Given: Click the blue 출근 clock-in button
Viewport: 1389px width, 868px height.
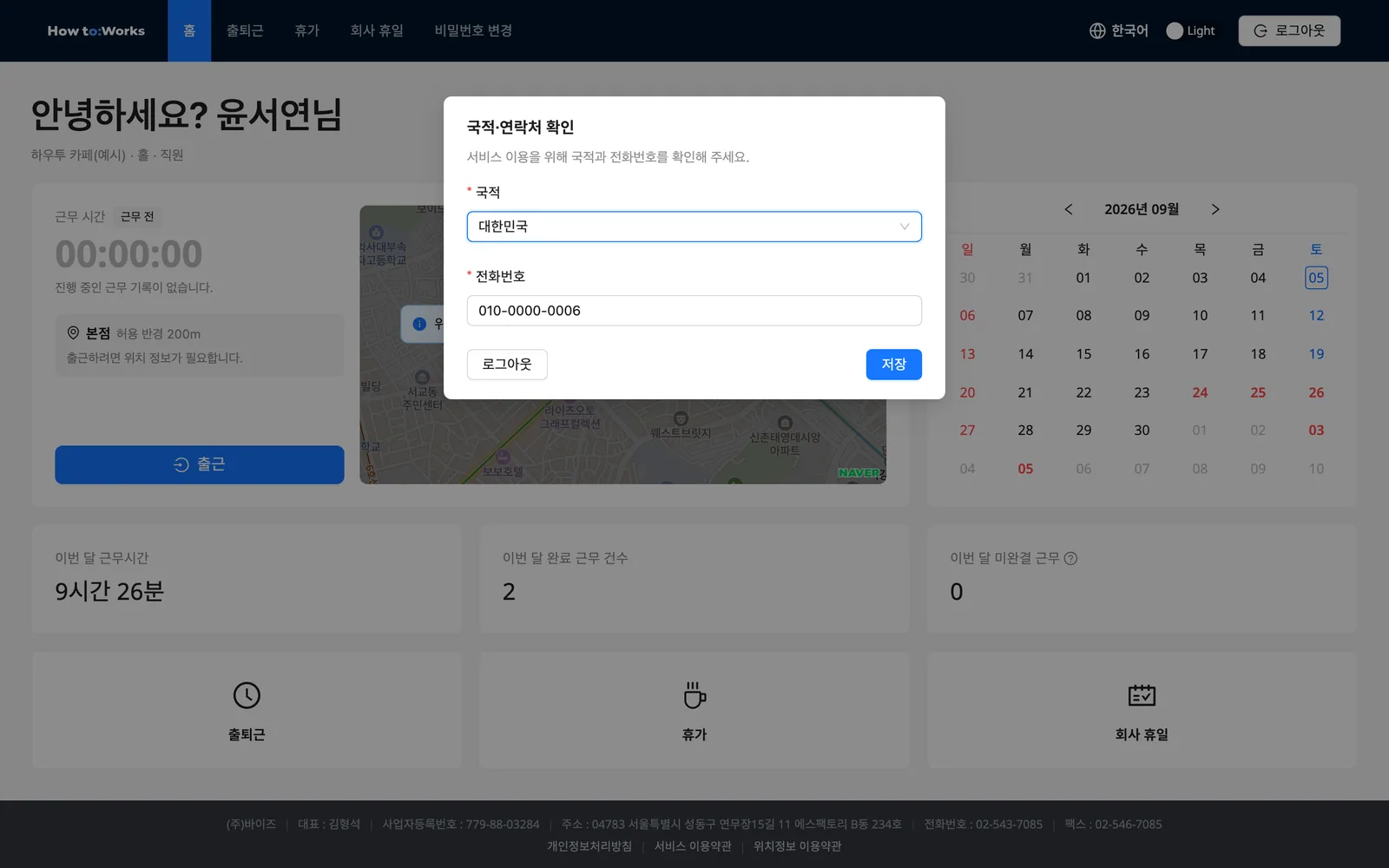Looking at the screenshot, I should [x=200, y=464].
